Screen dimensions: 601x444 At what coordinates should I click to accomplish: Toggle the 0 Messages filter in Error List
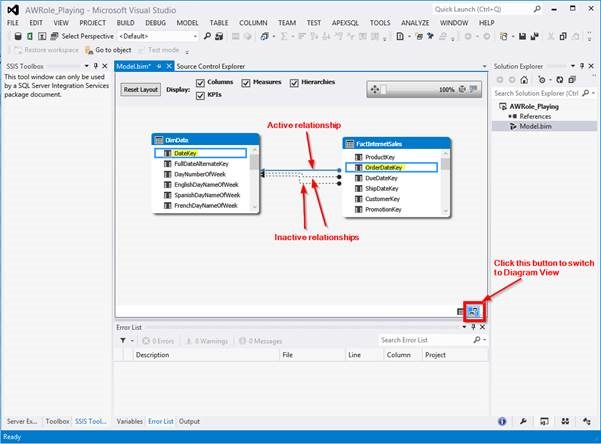point(260,341)
